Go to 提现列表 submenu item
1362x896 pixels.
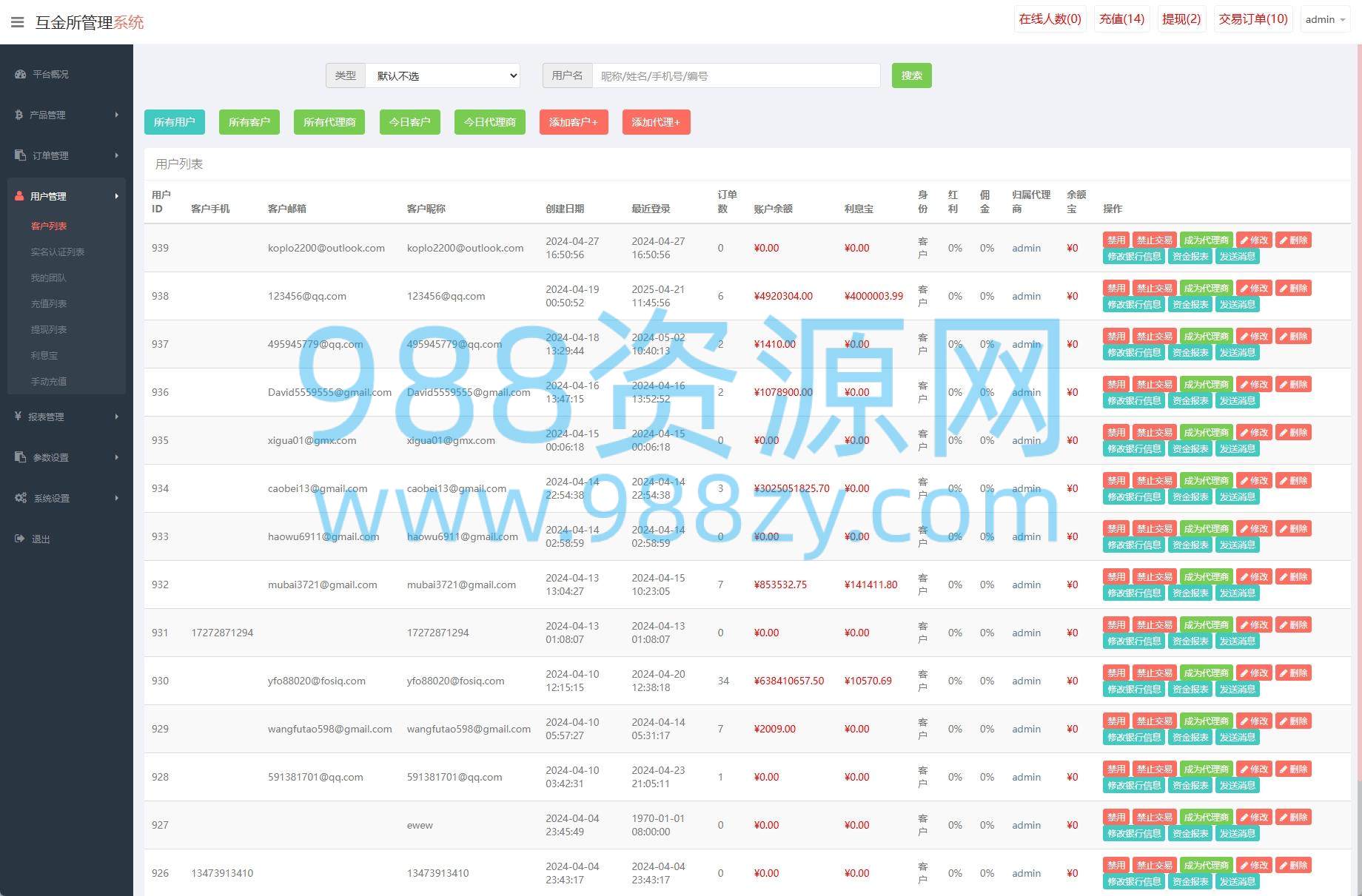click(x=49, y=329)
